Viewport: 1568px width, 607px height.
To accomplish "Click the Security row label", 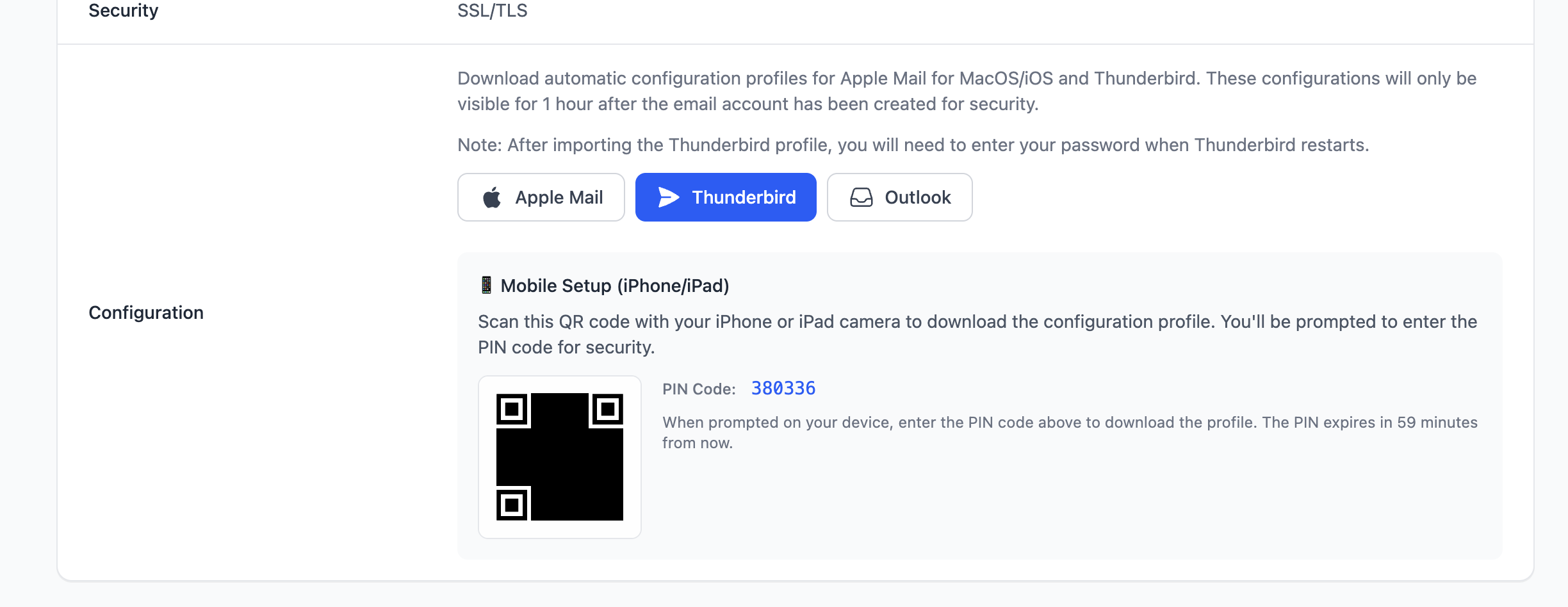I will 123,10.
